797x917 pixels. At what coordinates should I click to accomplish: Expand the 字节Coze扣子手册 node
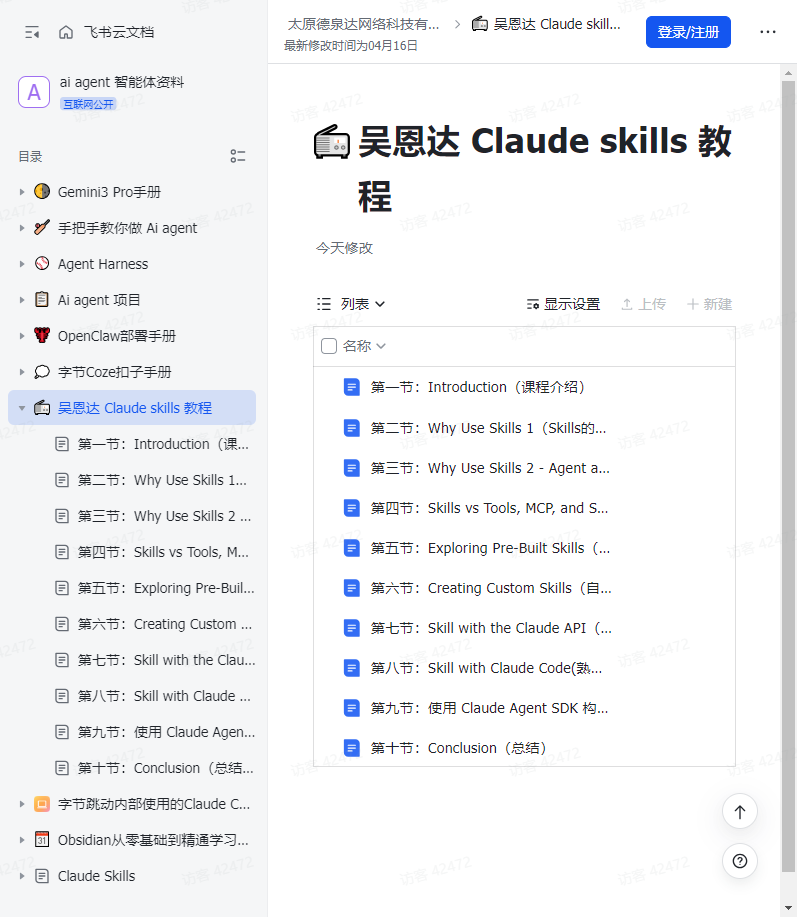click(22, 372)
